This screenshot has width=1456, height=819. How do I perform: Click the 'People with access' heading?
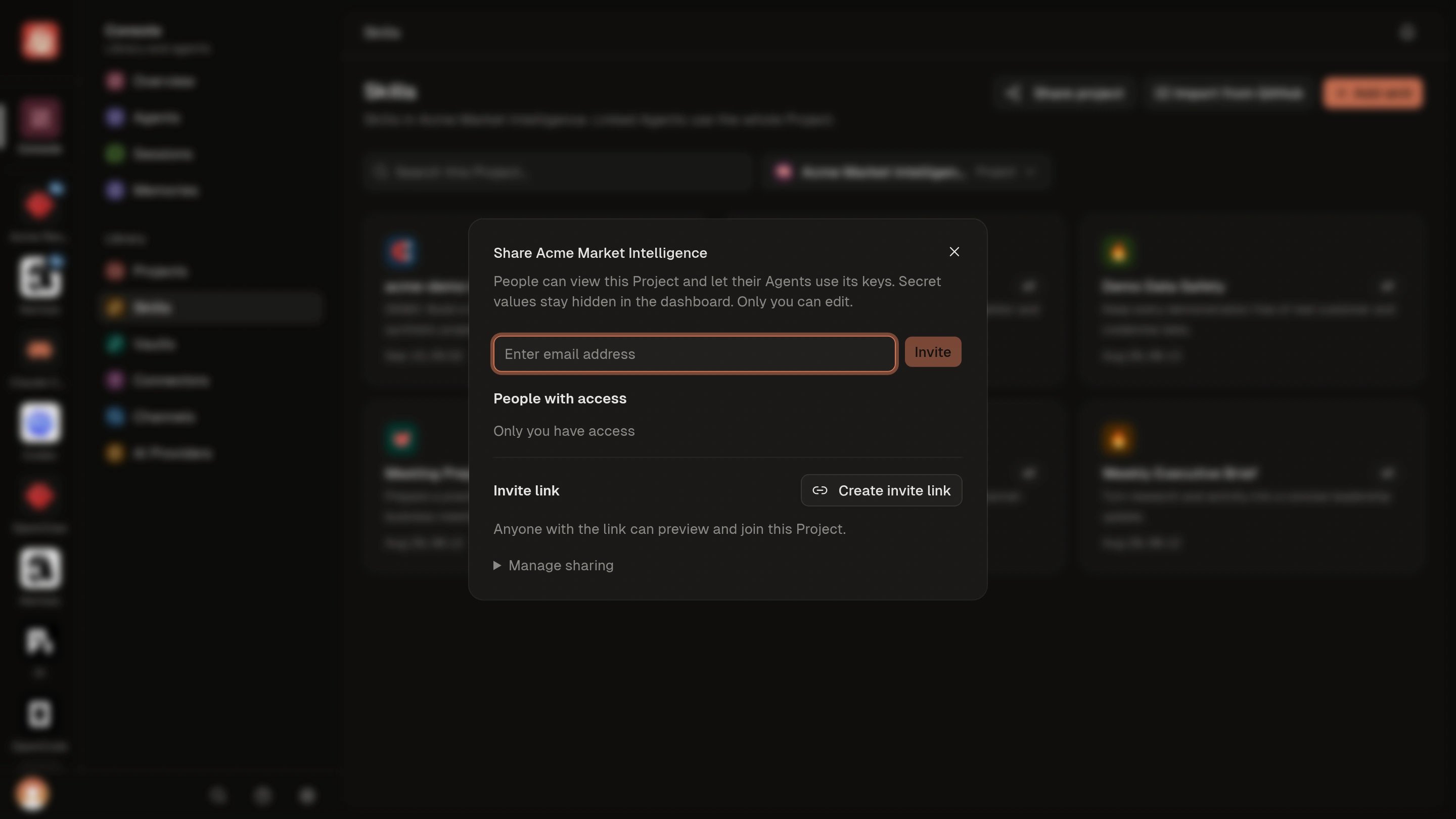[x=560, y=398]
